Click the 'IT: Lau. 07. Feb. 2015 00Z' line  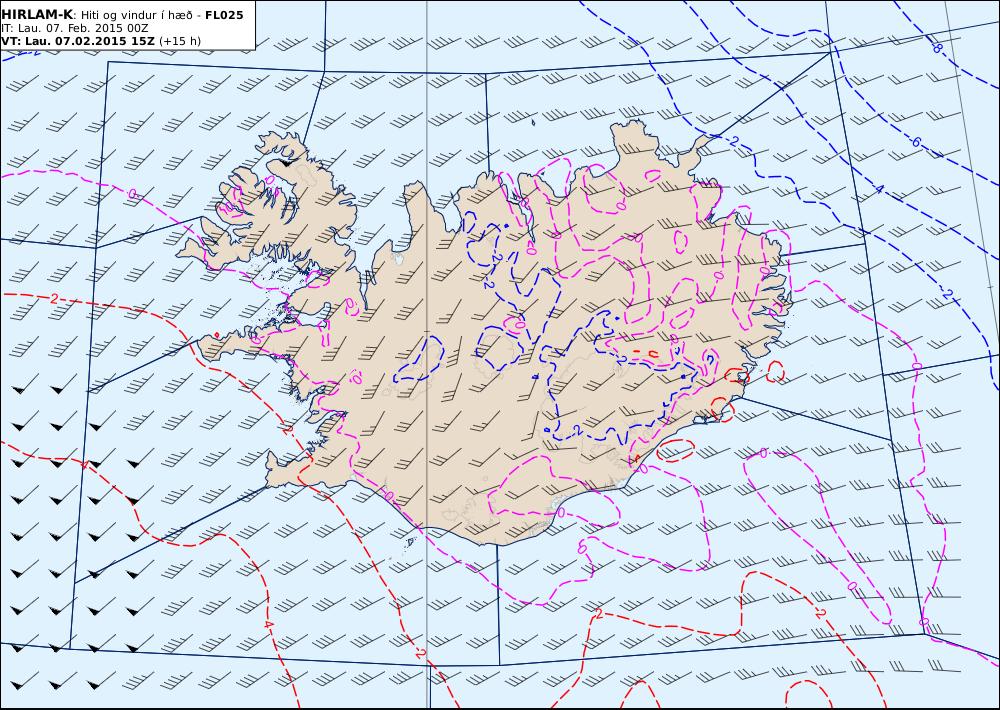click(76, 28)
